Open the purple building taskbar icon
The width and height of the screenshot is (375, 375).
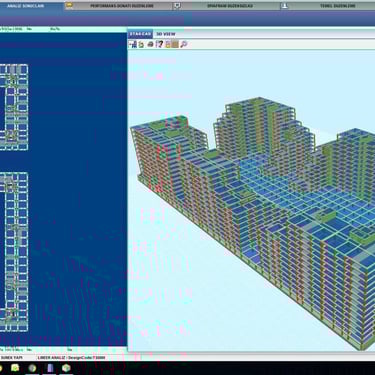[50, 368]
